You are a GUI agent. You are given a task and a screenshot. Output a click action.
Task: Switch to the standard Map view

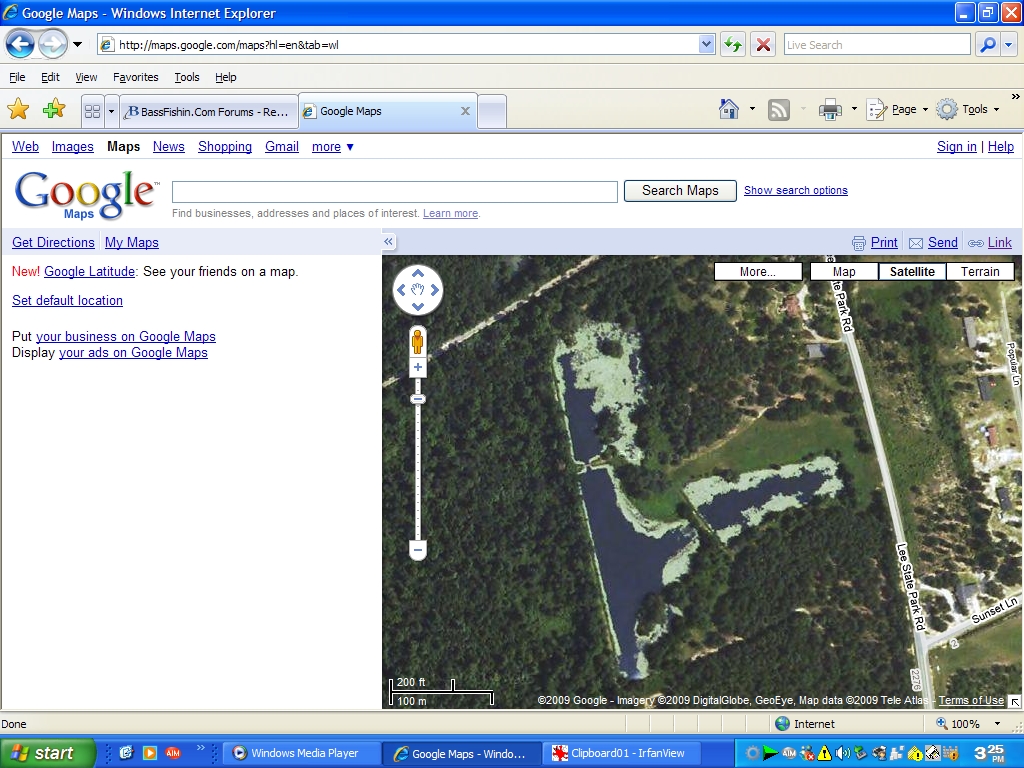(x=844, y=271)
